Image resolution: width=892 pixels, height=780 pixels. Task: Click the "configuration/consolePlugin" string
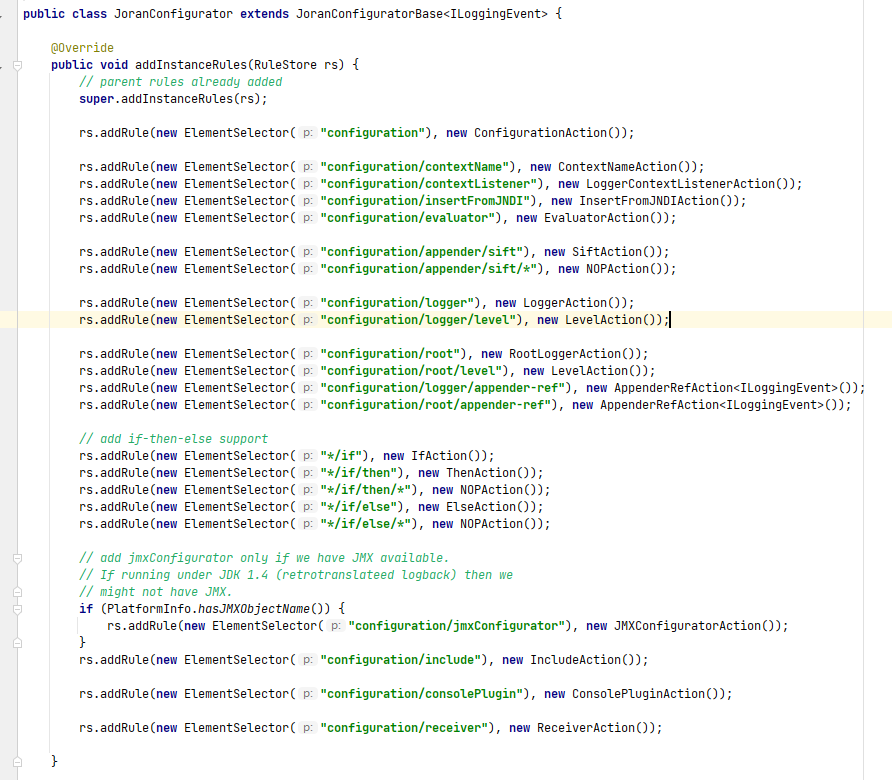click(x=422, y=694)
